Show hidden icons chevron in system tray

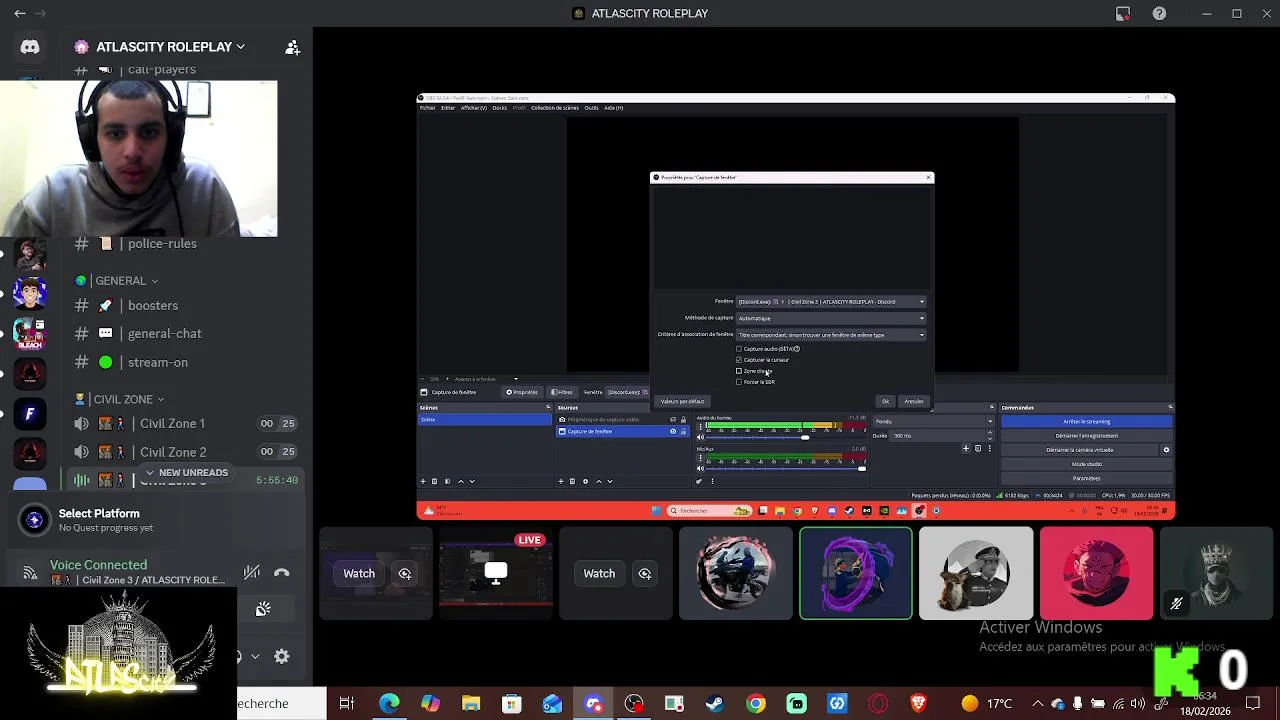pyautogui.click(x=1037, y=703)
